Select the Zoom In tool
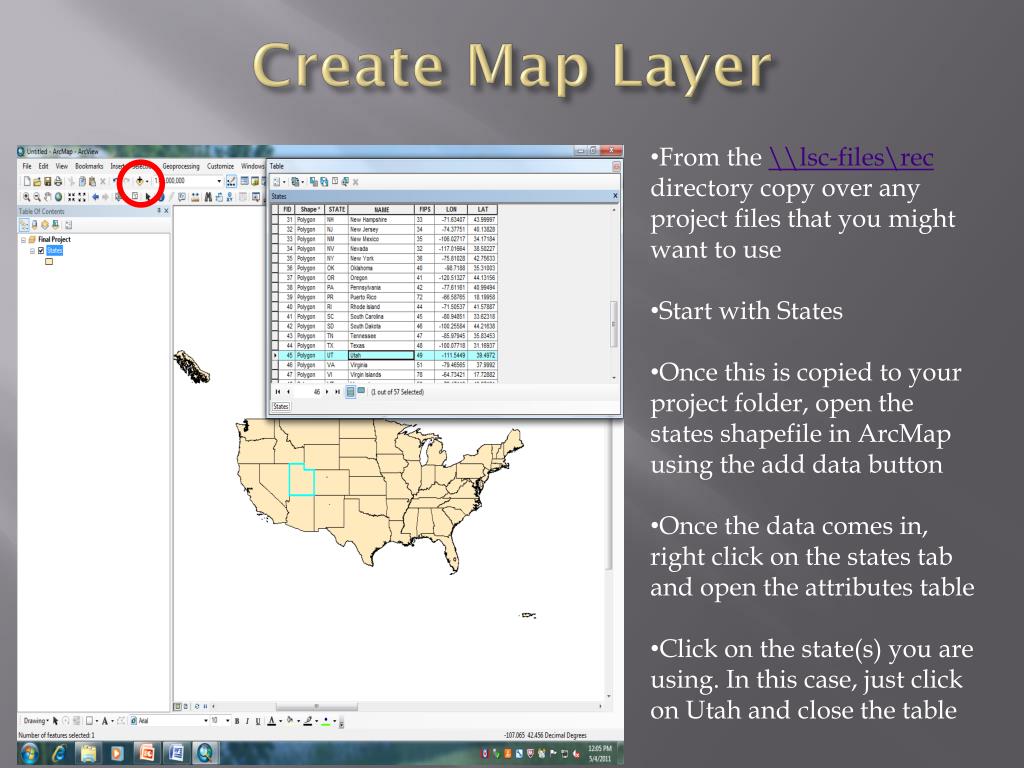This screenshot has width=1024, height=768. coord(24,197)
